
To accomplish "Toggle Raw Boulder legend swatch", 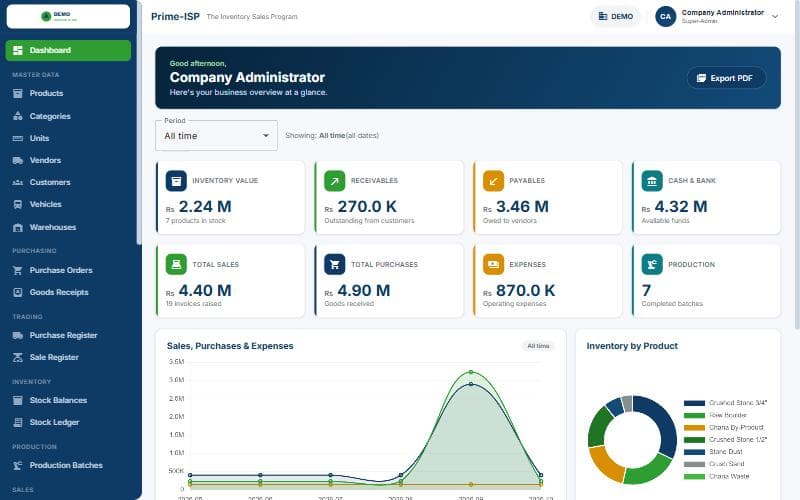I will click(x=694, y=415).
